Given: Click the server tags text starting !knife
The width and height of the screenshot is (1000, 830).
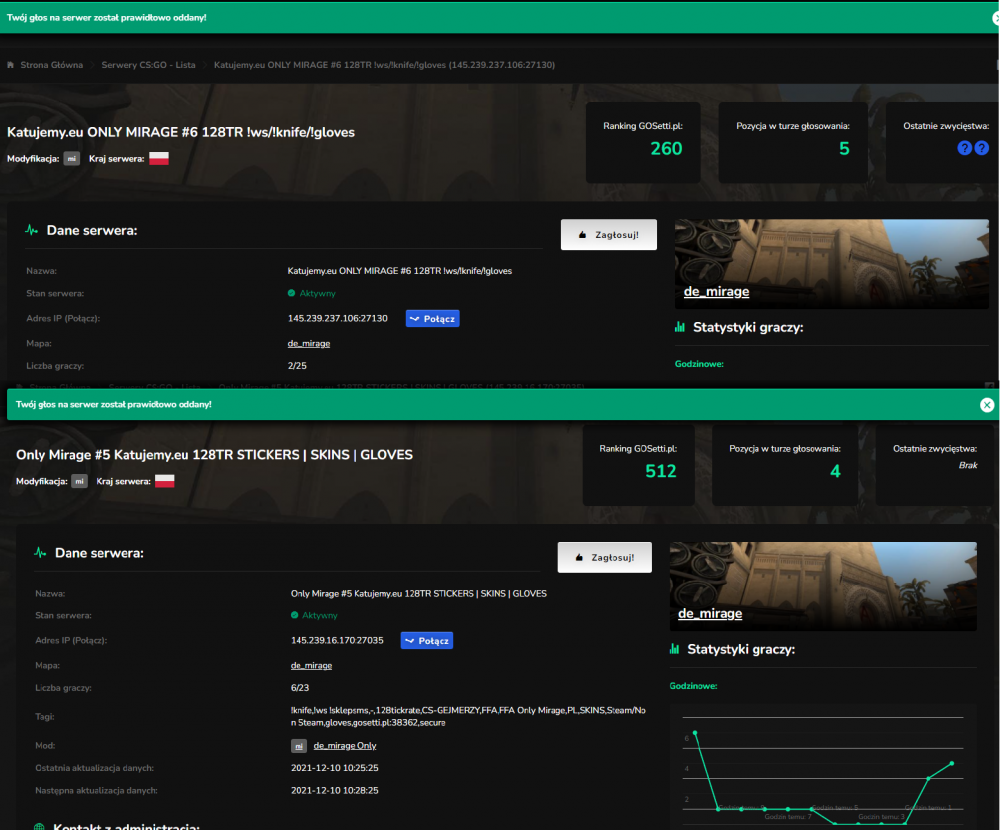Looking at the screenshot, I should 468,716.
